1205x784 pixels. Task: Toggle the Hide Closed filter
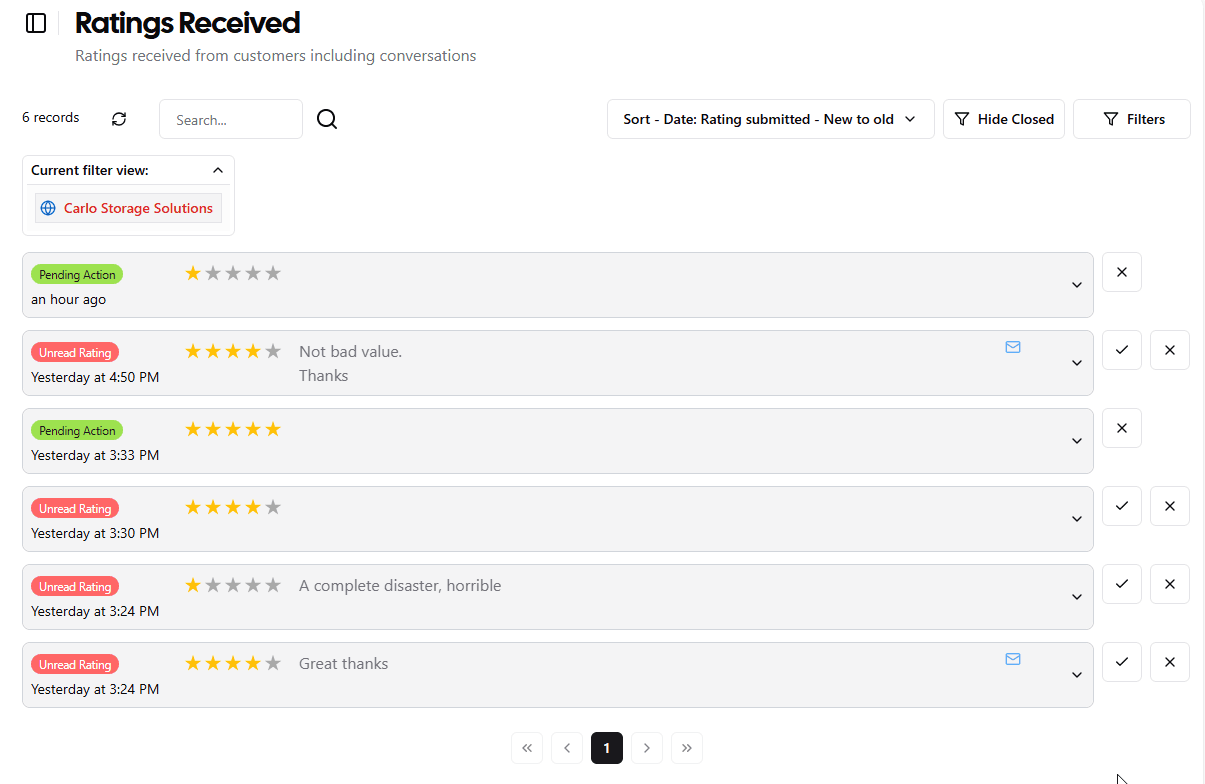tap(1004, 119)
